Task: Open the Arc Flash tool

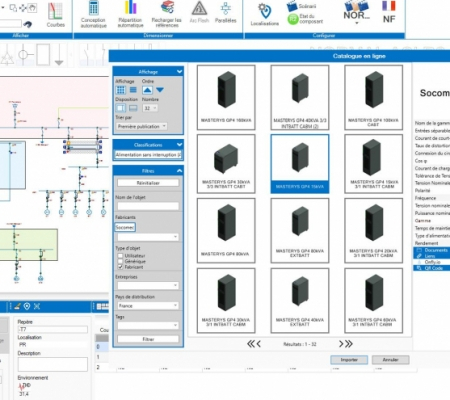Action: click(199, 13)
